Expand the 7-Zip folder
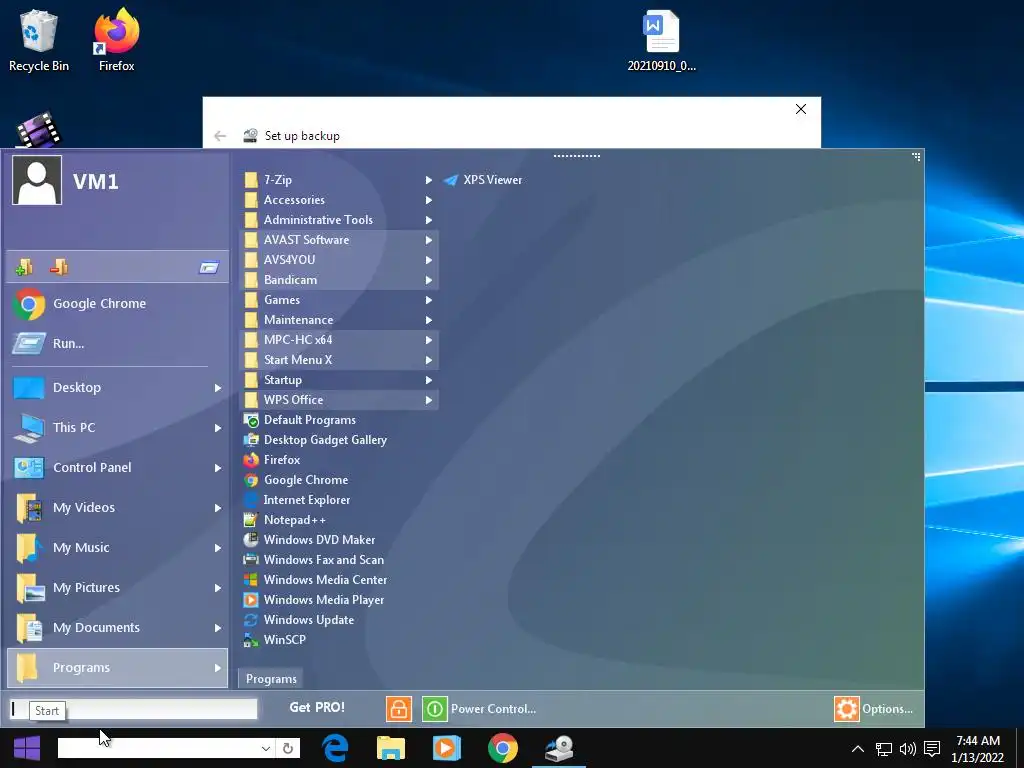Screen dimensions: 1024x768 click(339, 180)
